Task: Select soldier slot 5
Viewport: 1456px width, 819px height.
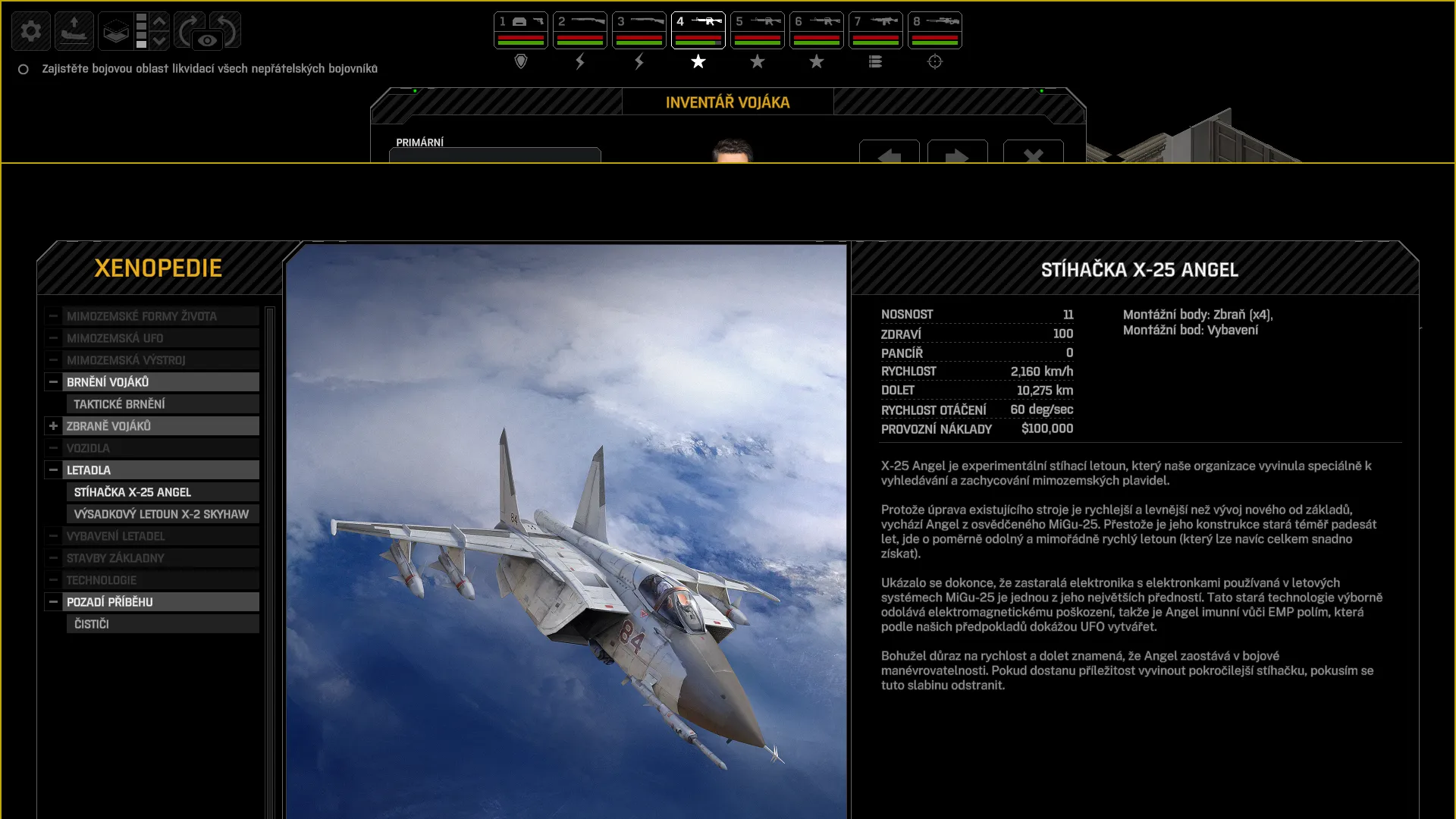Action: (x=758, y=30)
